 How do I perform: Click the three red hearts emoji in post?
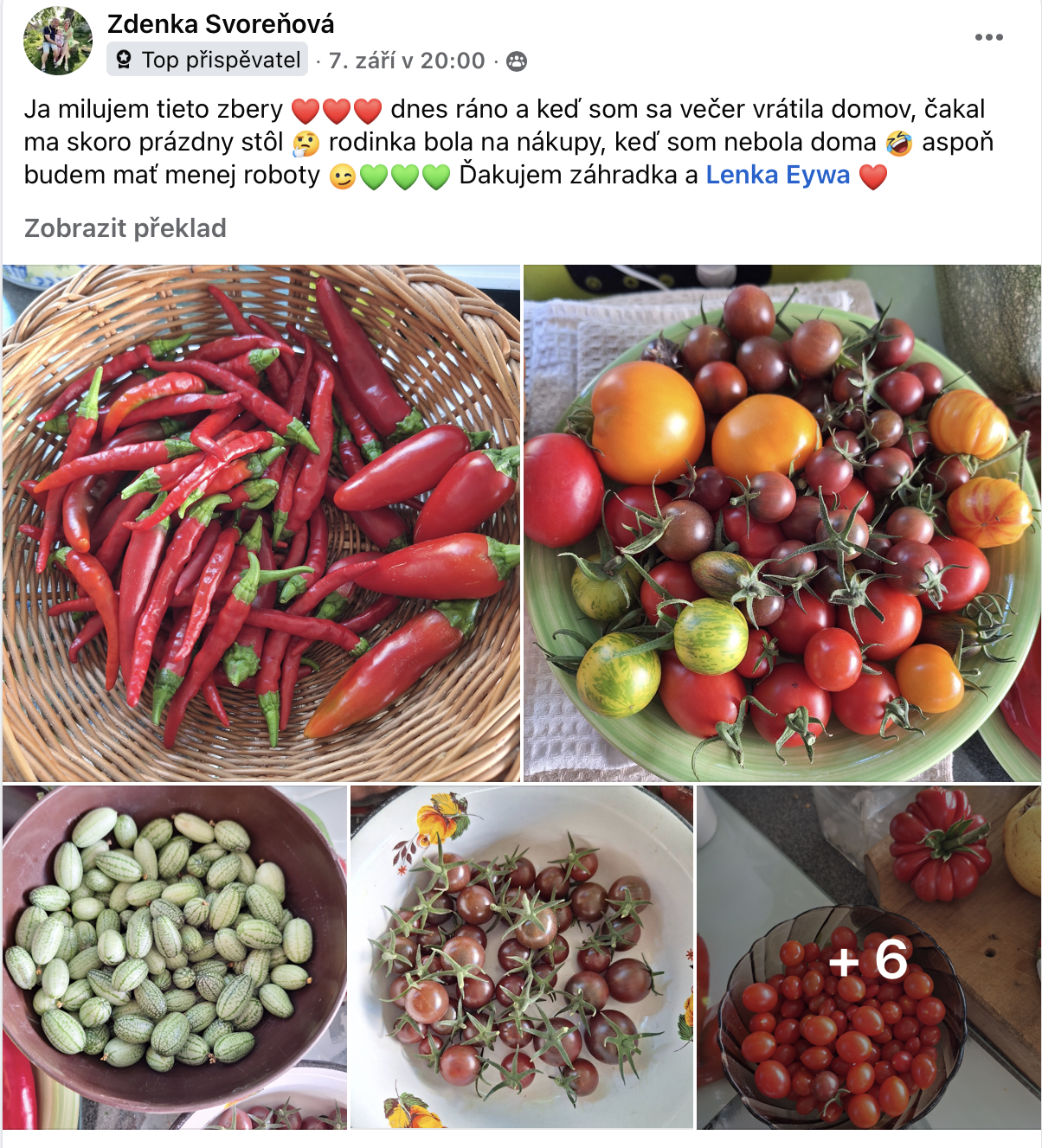[337, 111]
